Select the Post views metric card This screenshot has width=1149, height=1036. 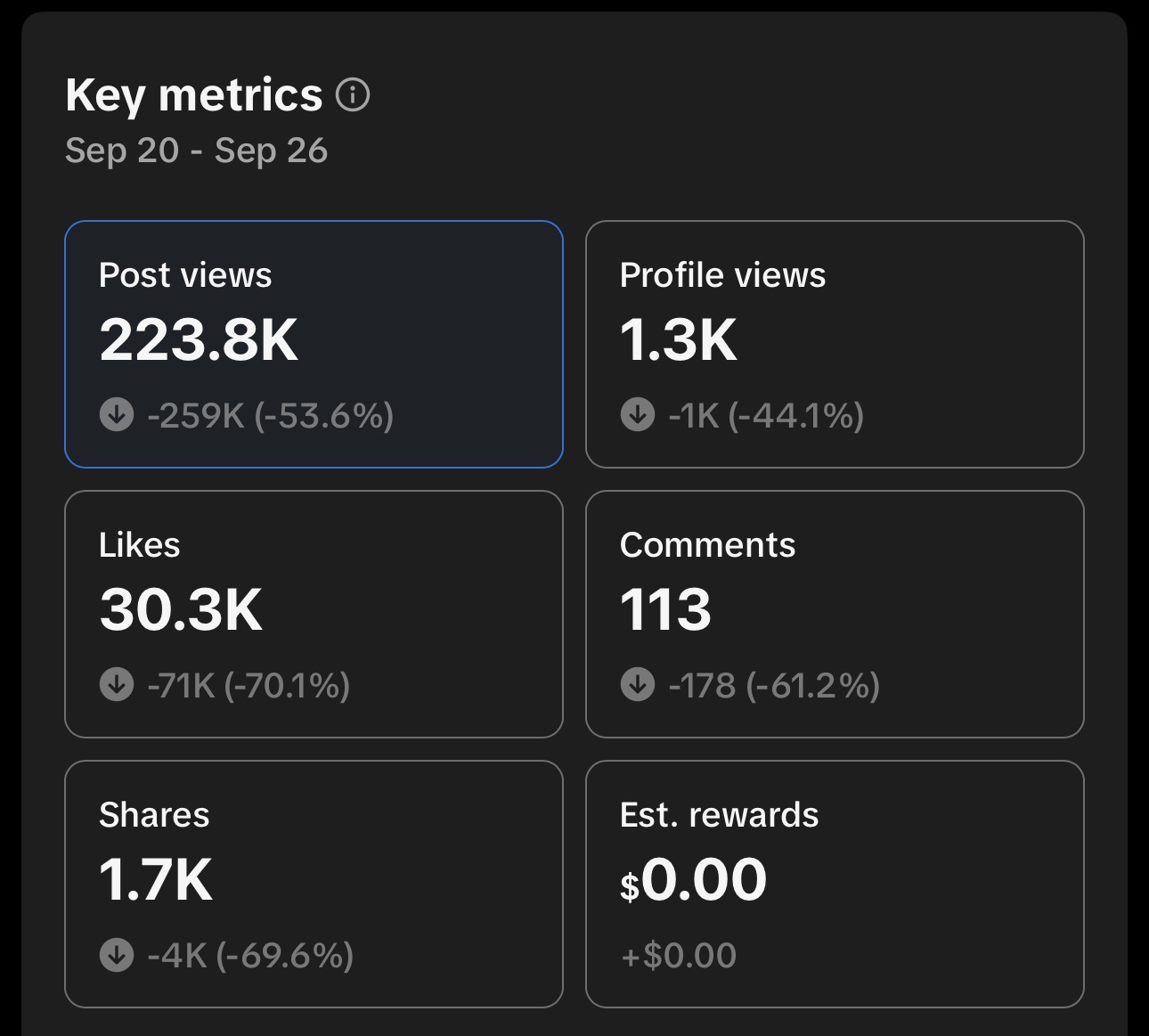[314, 344]
